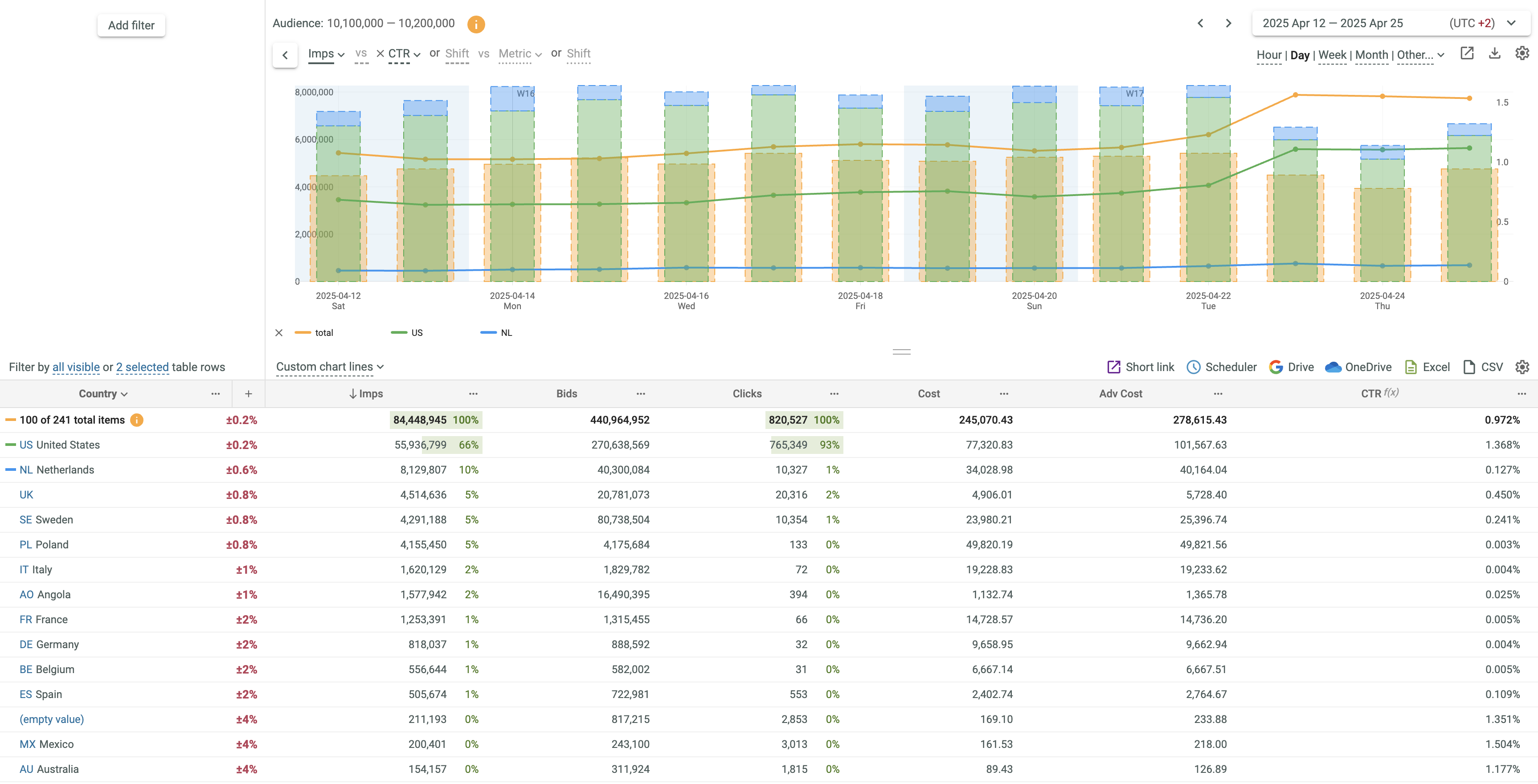Toggle total line in chart legend
Screen dimensions: 1538x784
323,333
